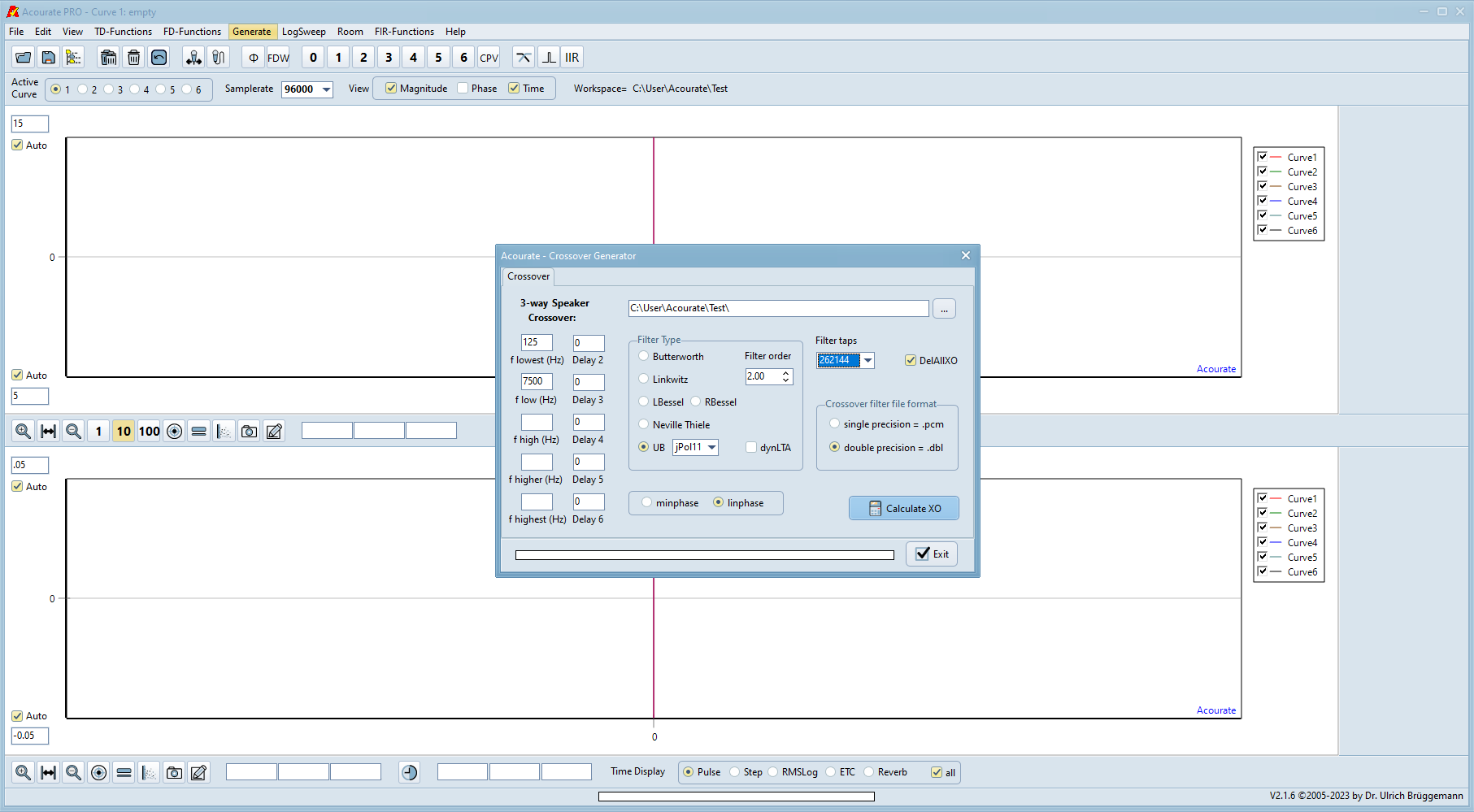Expand the Filter taps dropdown

(x=867, y=361)
